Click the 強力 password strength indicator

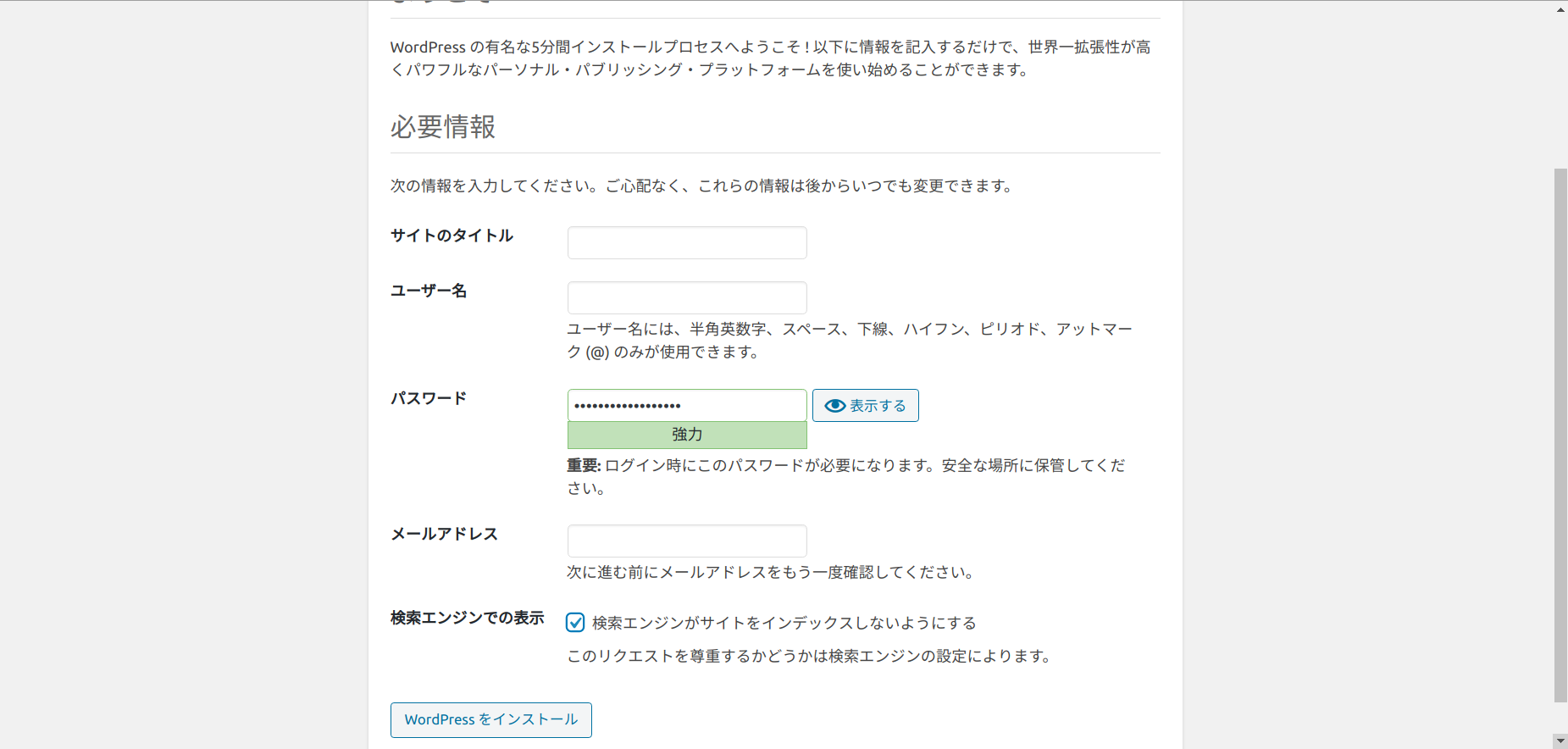(686, 435)
